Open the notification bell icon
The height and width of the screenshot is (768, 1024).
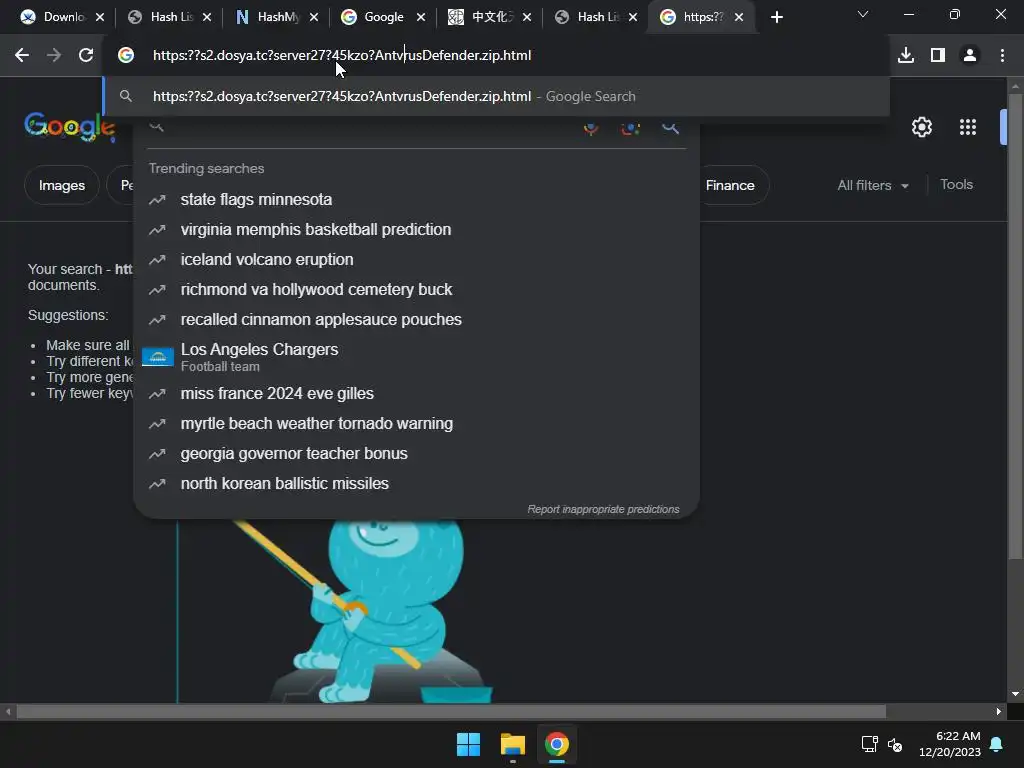click(x=997, y=744)
